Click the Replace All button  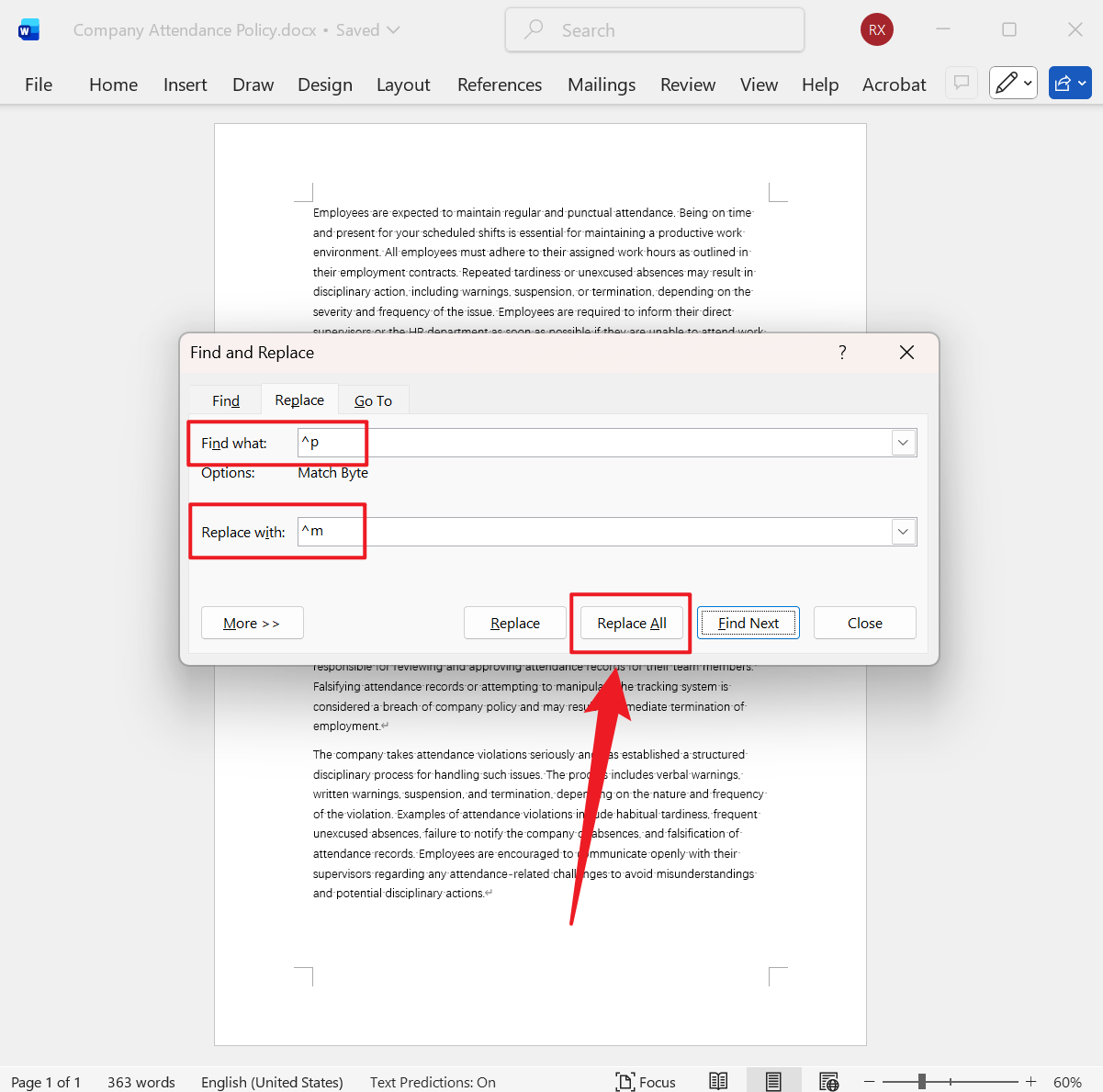tap(630, 623)
